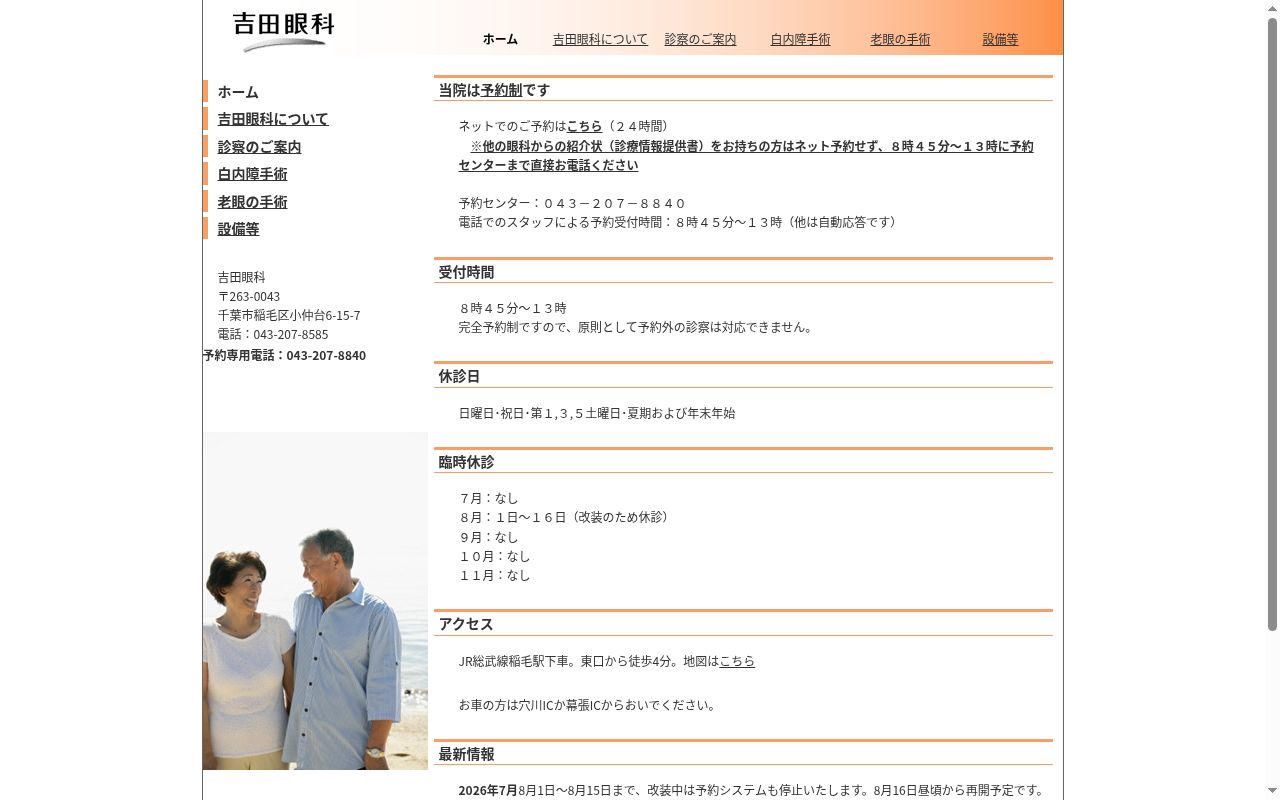Click the 完全予約制ですので notice line
Screen dimensions: 1280x800
click(638, 327)
